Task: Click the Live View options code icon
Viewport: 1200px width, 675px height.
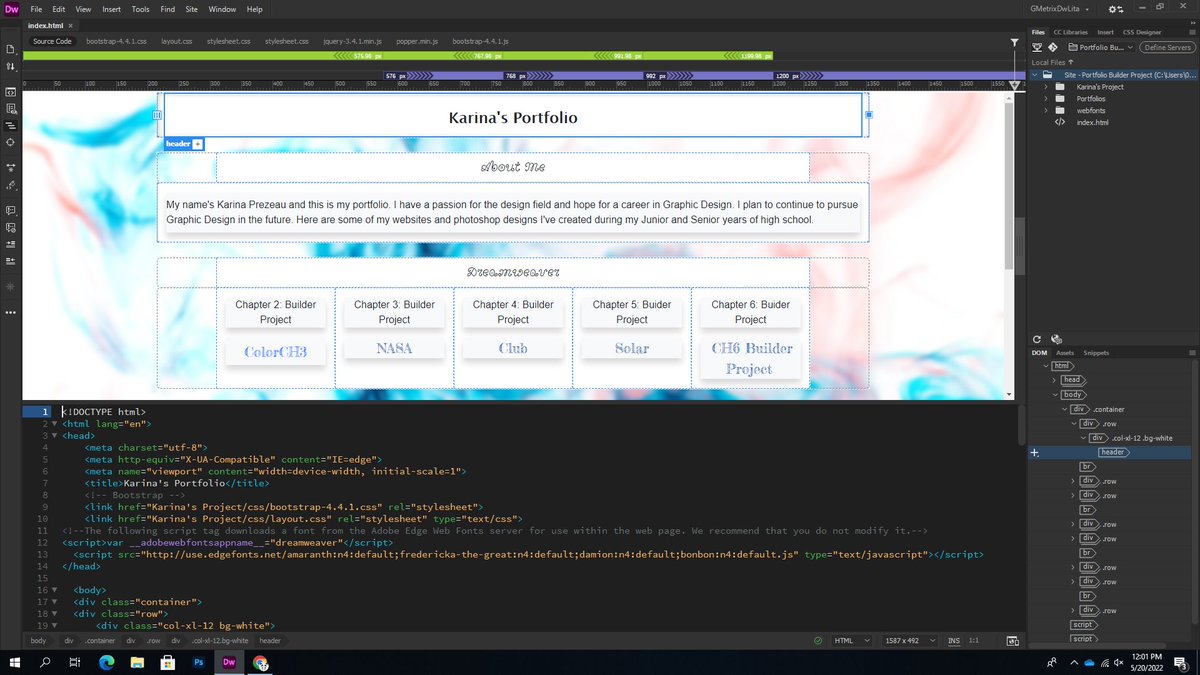Action: 10,91
